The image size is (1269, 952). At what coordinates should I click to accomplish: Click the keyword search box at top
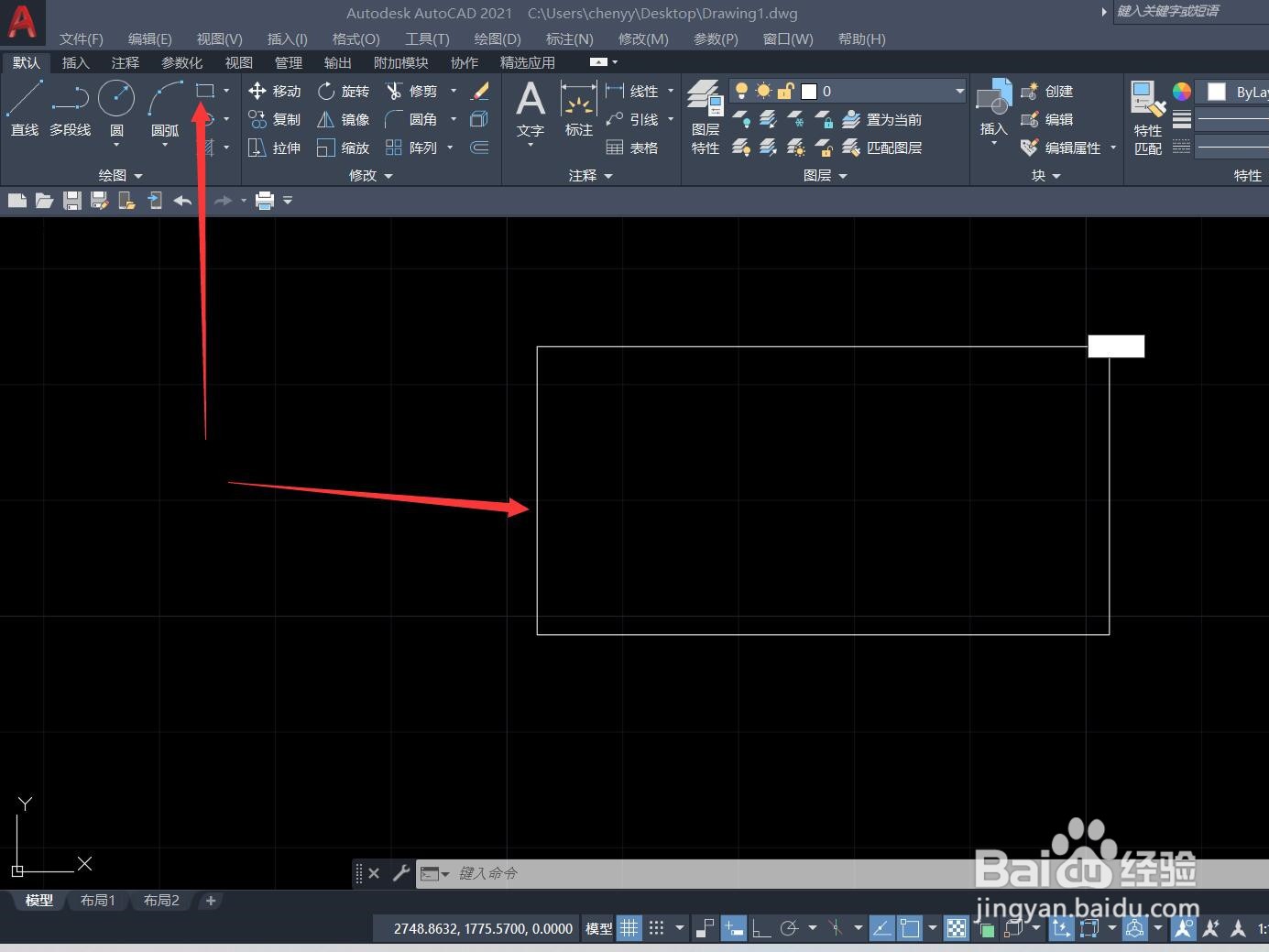pyautogui.click(x=1190, y=11)
